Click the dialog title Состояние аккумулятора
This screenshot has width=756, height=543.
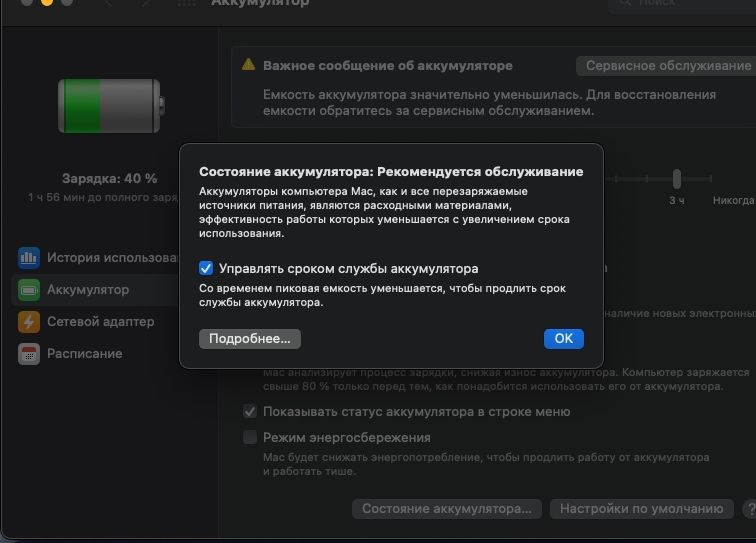point(391,172)
